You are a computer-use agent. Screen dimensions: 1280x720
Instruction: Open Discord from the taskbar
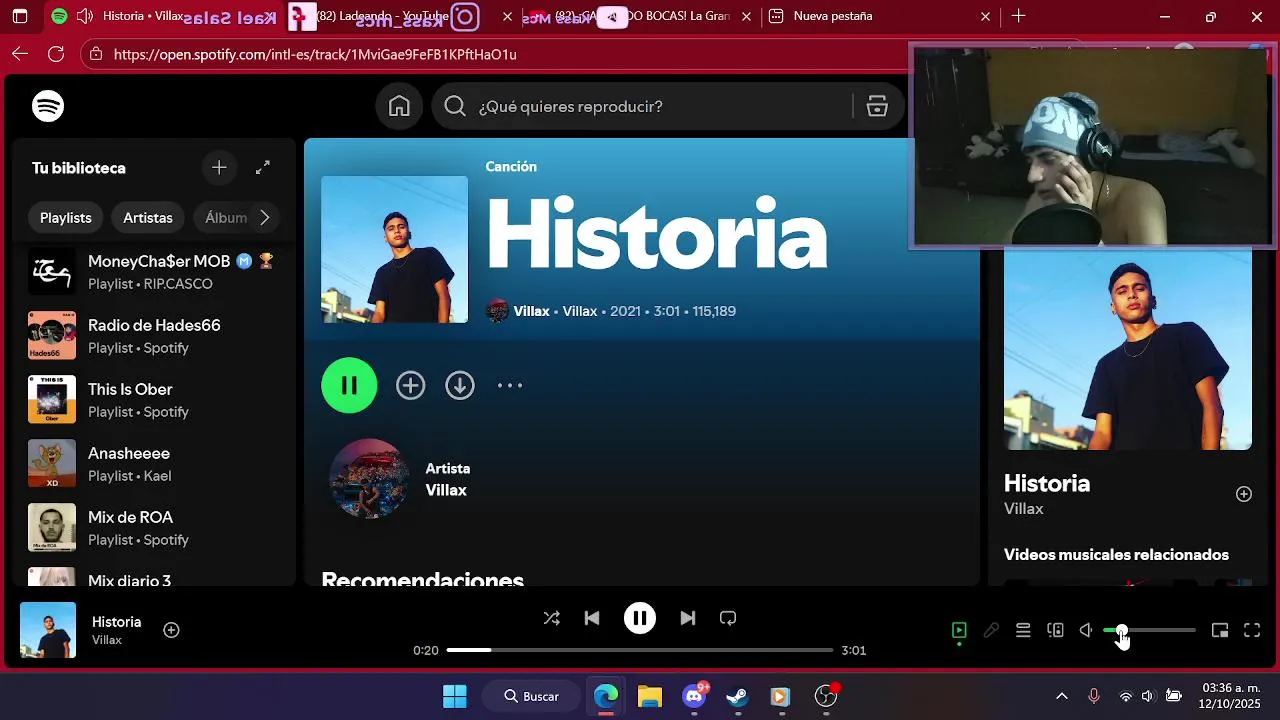pyautogui.click(x=694, y=696)
